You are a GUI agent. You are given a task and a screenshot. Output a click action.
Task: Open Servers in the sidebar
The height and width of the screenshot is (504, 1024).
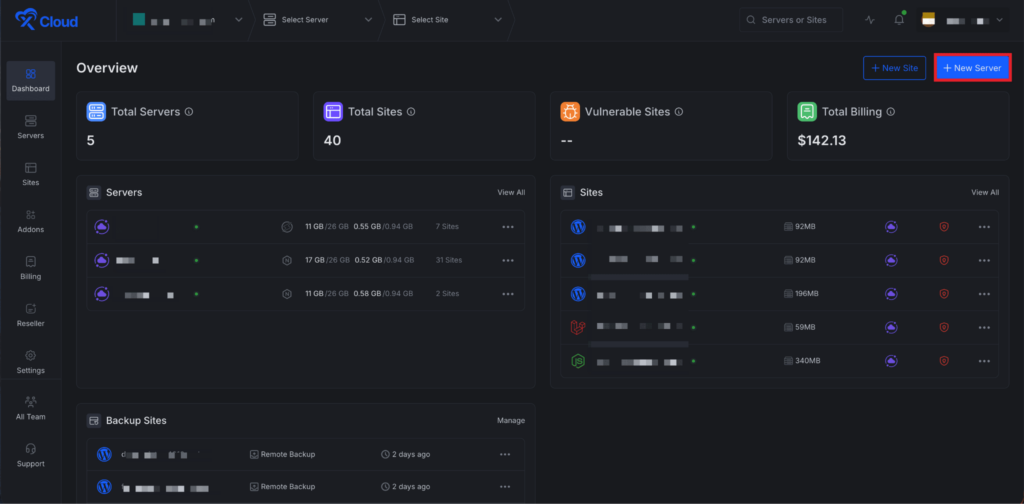tap(31, 127)
